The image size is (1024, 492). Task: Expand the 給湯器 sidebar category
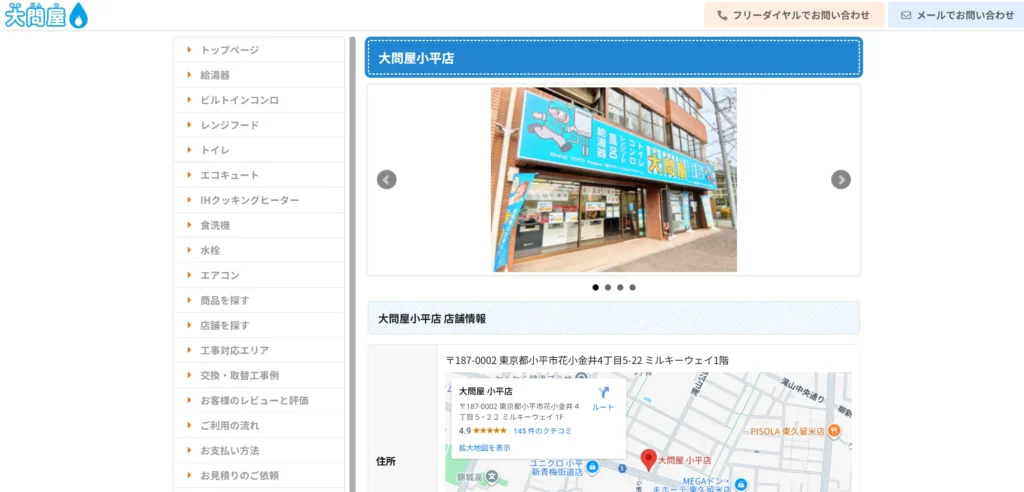pos(215,75)
